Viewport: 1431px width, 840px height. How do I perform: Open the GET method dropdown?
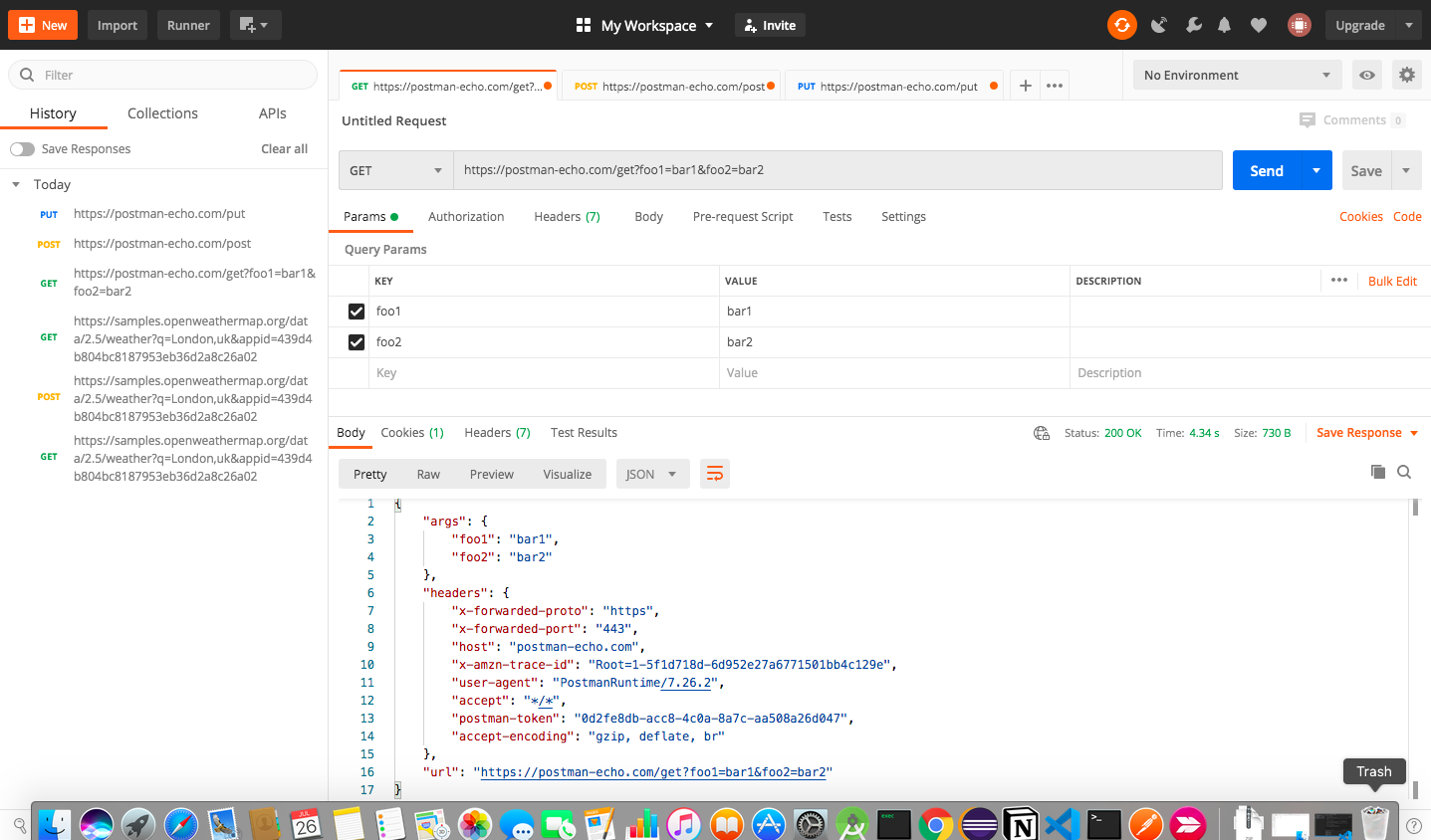tap(396, 170)
